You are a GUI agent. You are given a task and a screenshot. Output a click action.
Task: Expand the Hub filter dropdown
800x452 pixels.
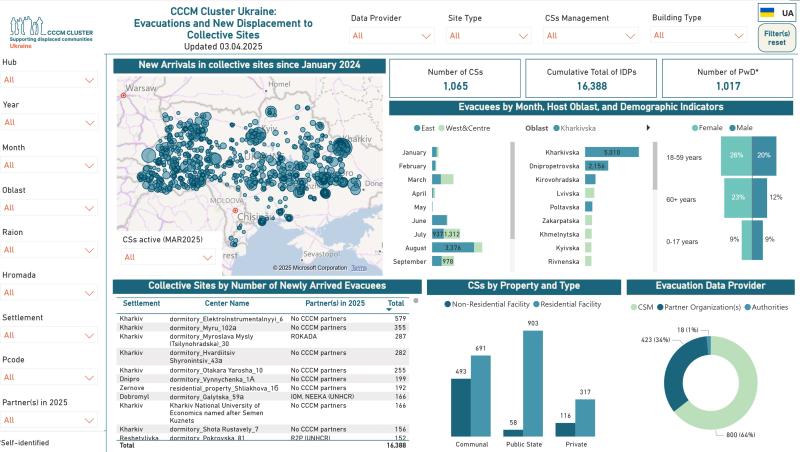50,80
